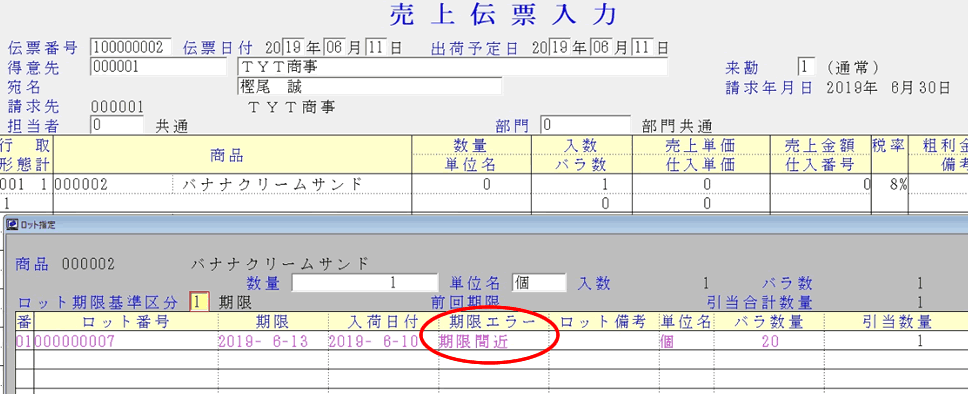Click the ロット指定 window title icon
Viewport: 968px width, 394px height.
(12, 225)
